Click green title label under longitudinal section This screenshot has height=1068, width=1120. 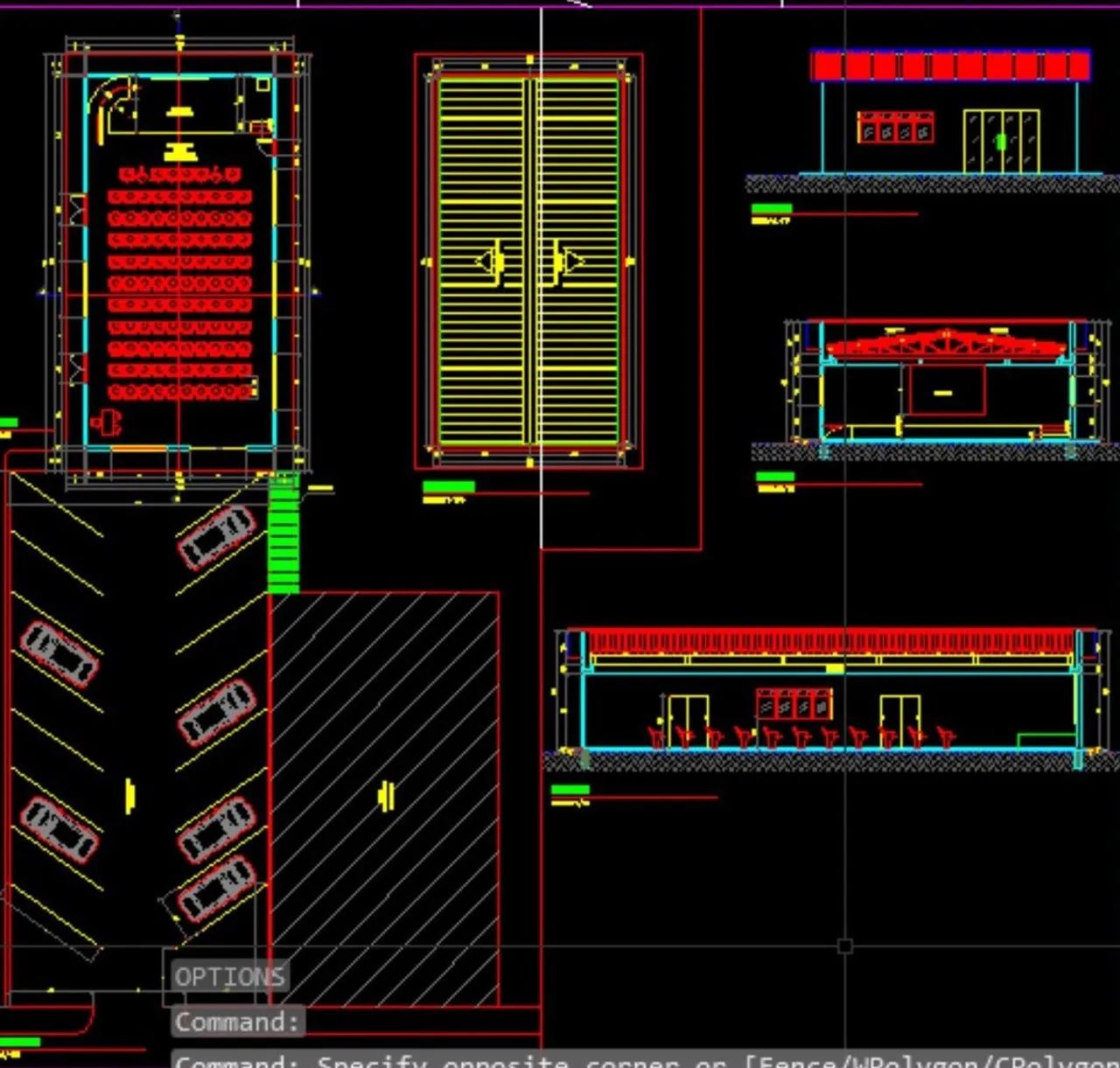[570, 790]
